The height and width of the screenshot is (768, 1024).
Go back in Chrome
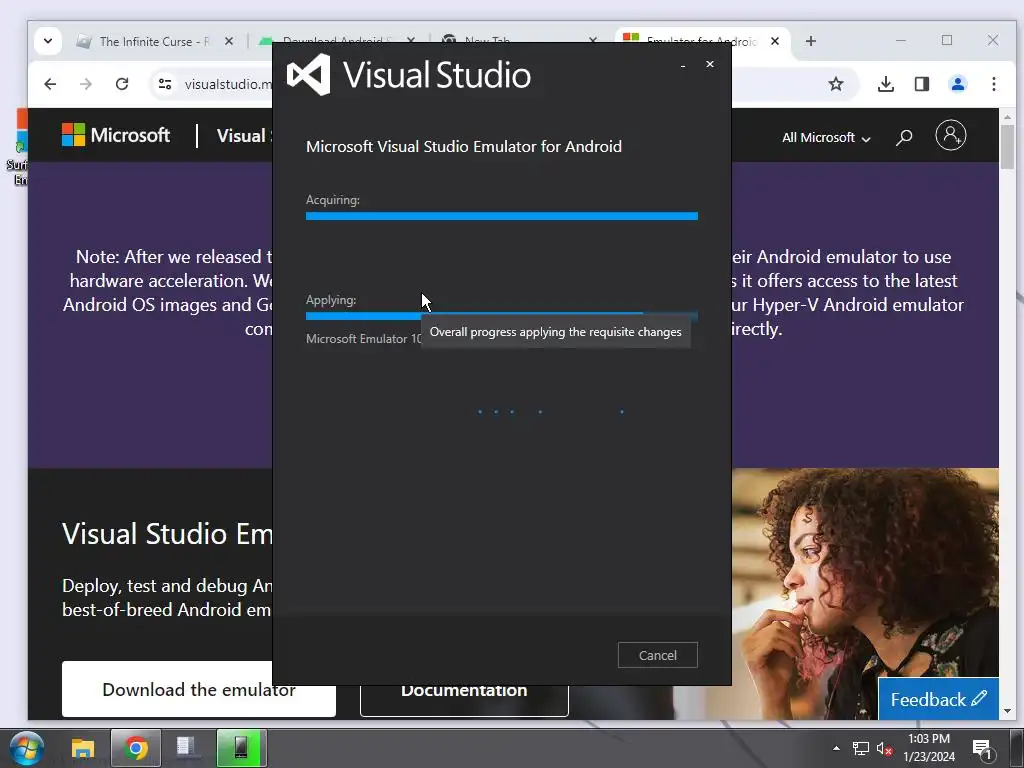50,84
